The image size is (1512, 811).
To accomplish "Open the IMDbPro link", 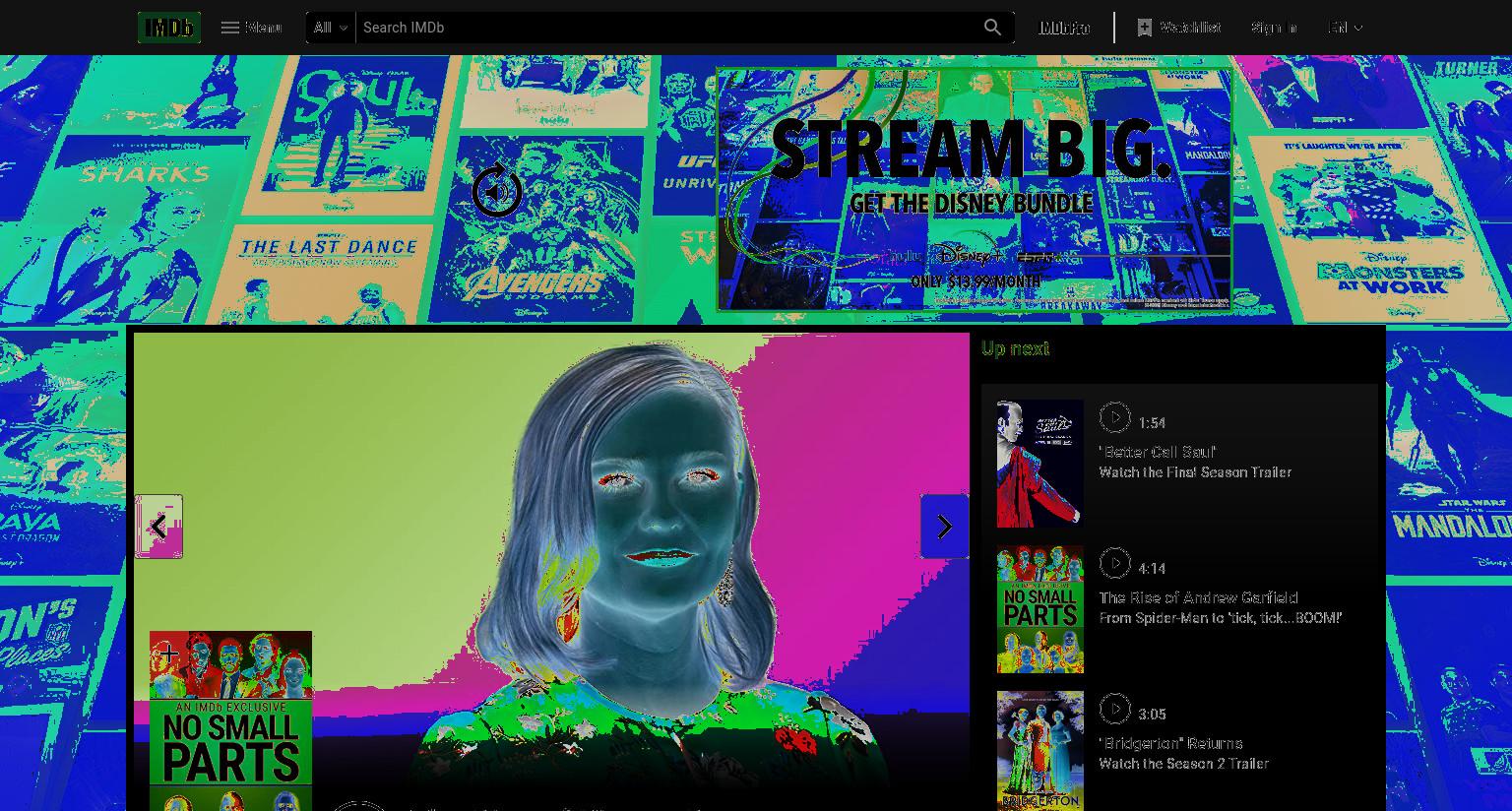I will click(x=1065, y=28).
